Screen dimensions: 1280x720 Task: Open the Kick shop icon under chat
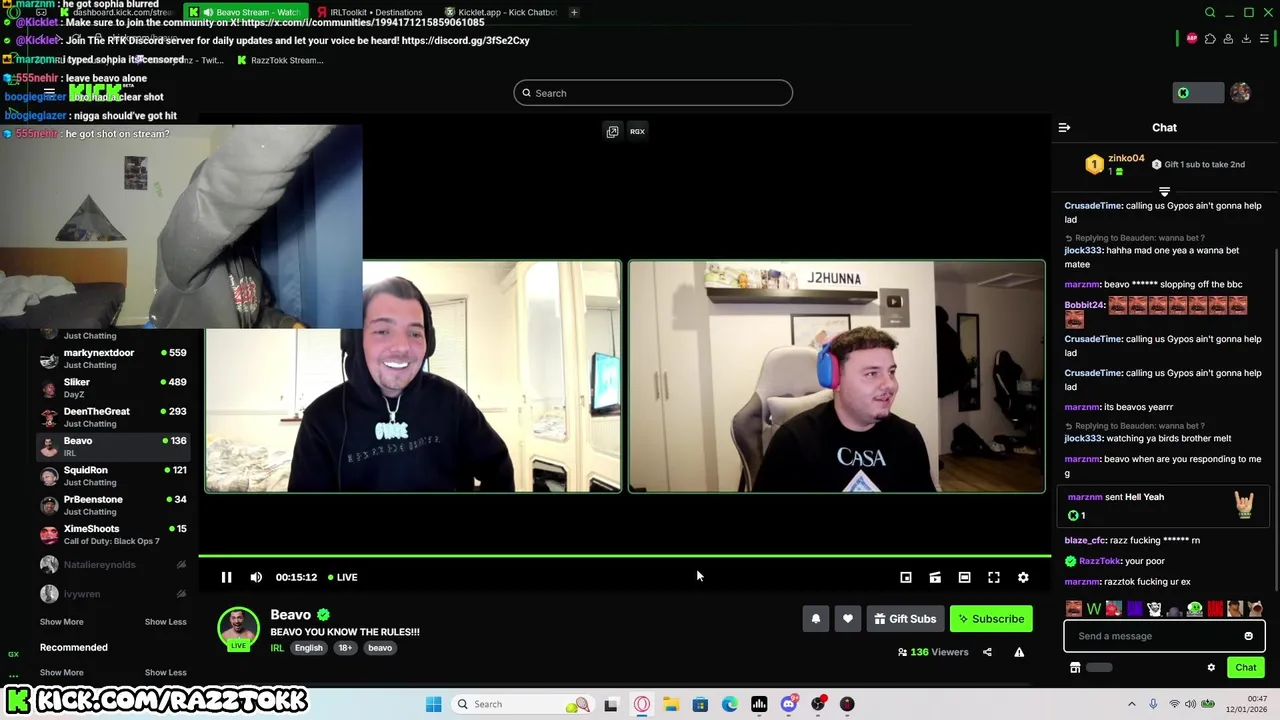1075,667
